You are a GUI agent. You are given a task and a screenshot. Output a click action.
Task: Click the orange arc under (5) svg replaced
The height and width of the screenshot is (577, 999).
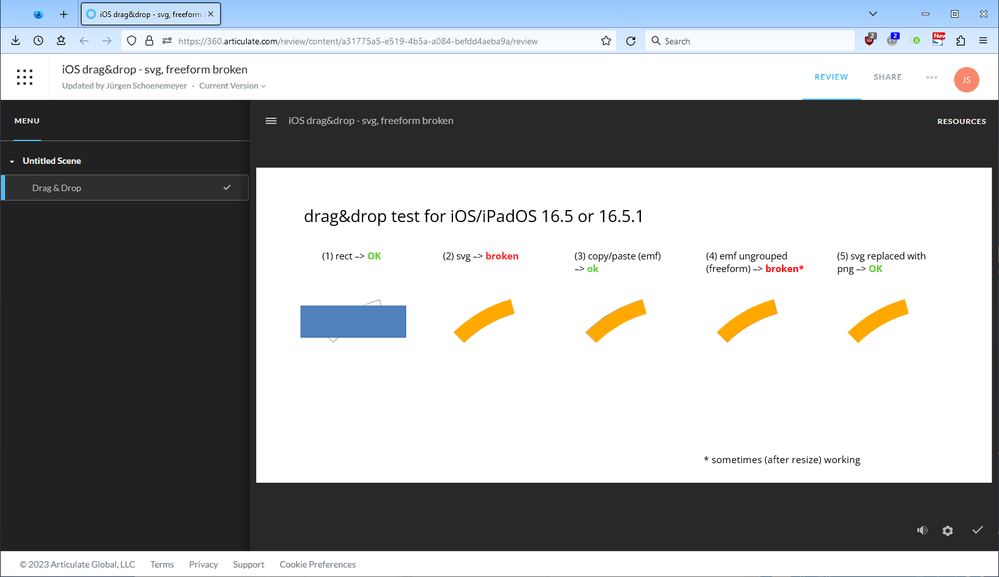pos(878,320)
